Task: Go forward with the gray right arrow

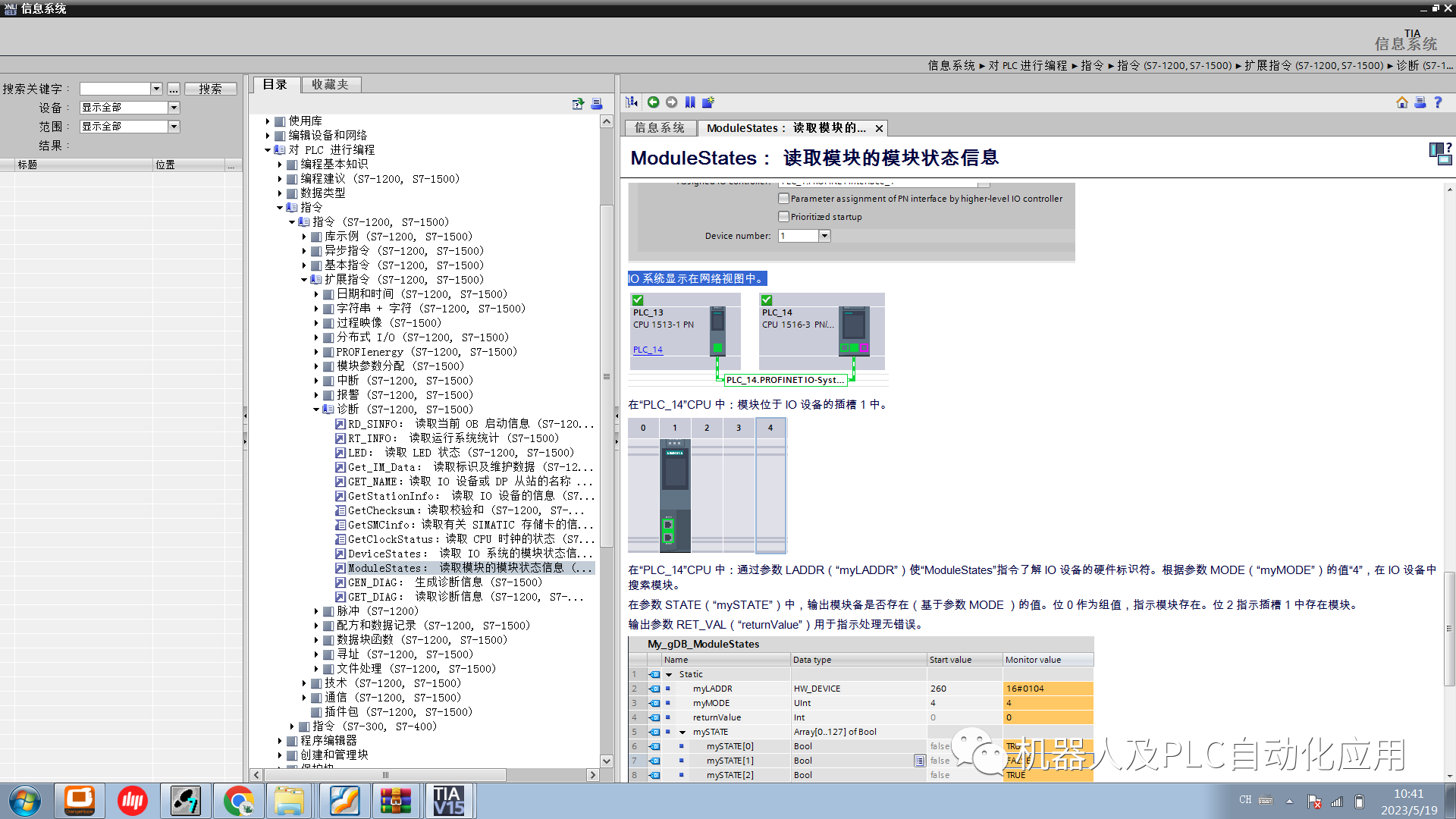Action: [x=672, y=102]
